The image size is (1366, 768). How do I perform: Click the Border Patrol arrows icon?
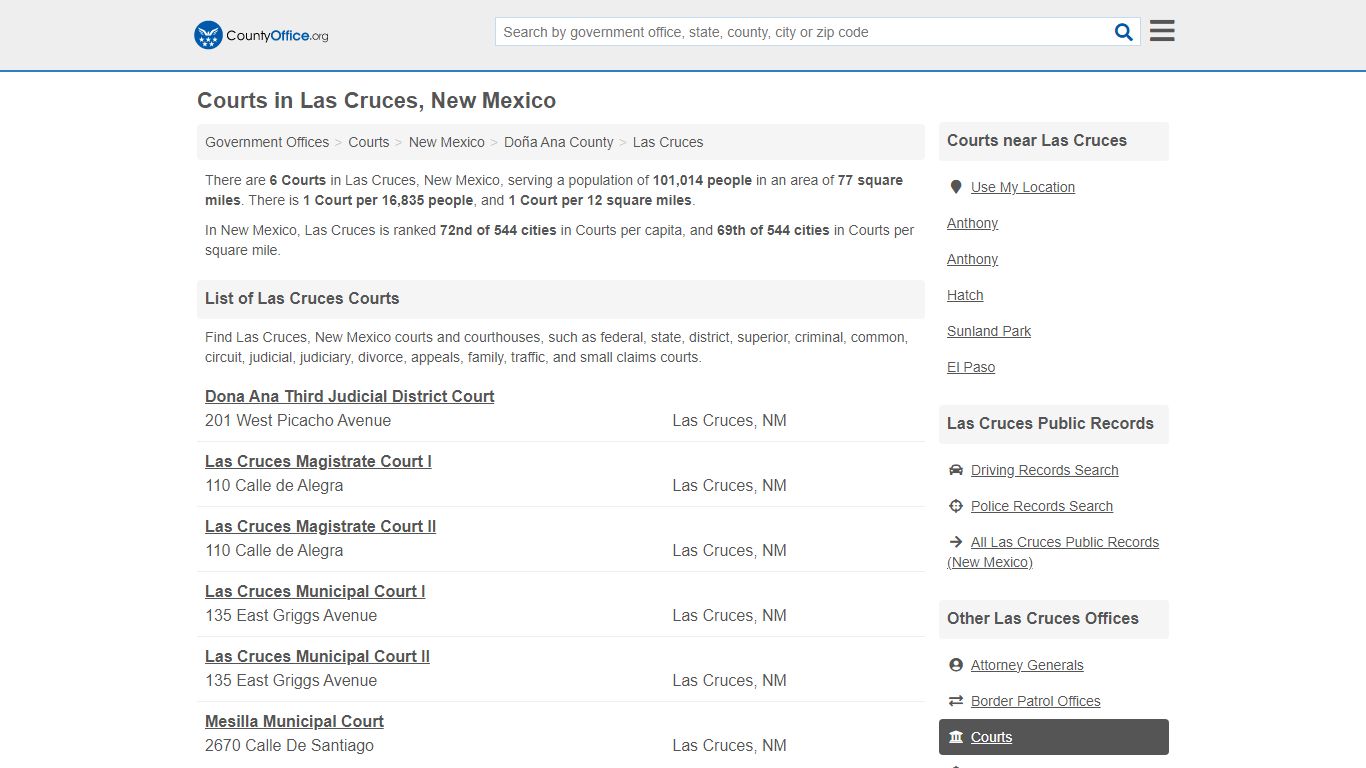coord(956,701)
